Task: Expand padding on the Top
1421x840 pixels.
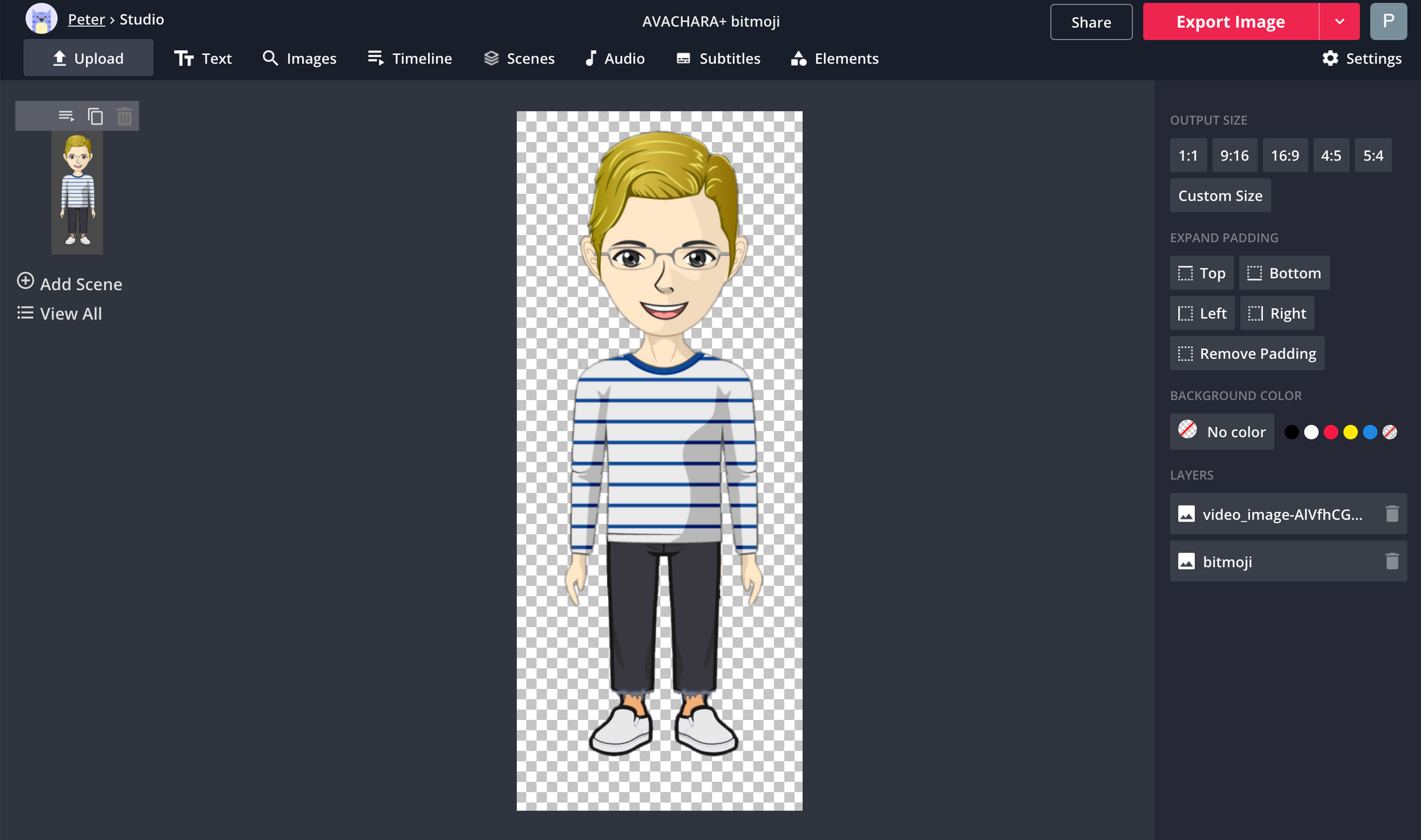Action: (1201, 273)
